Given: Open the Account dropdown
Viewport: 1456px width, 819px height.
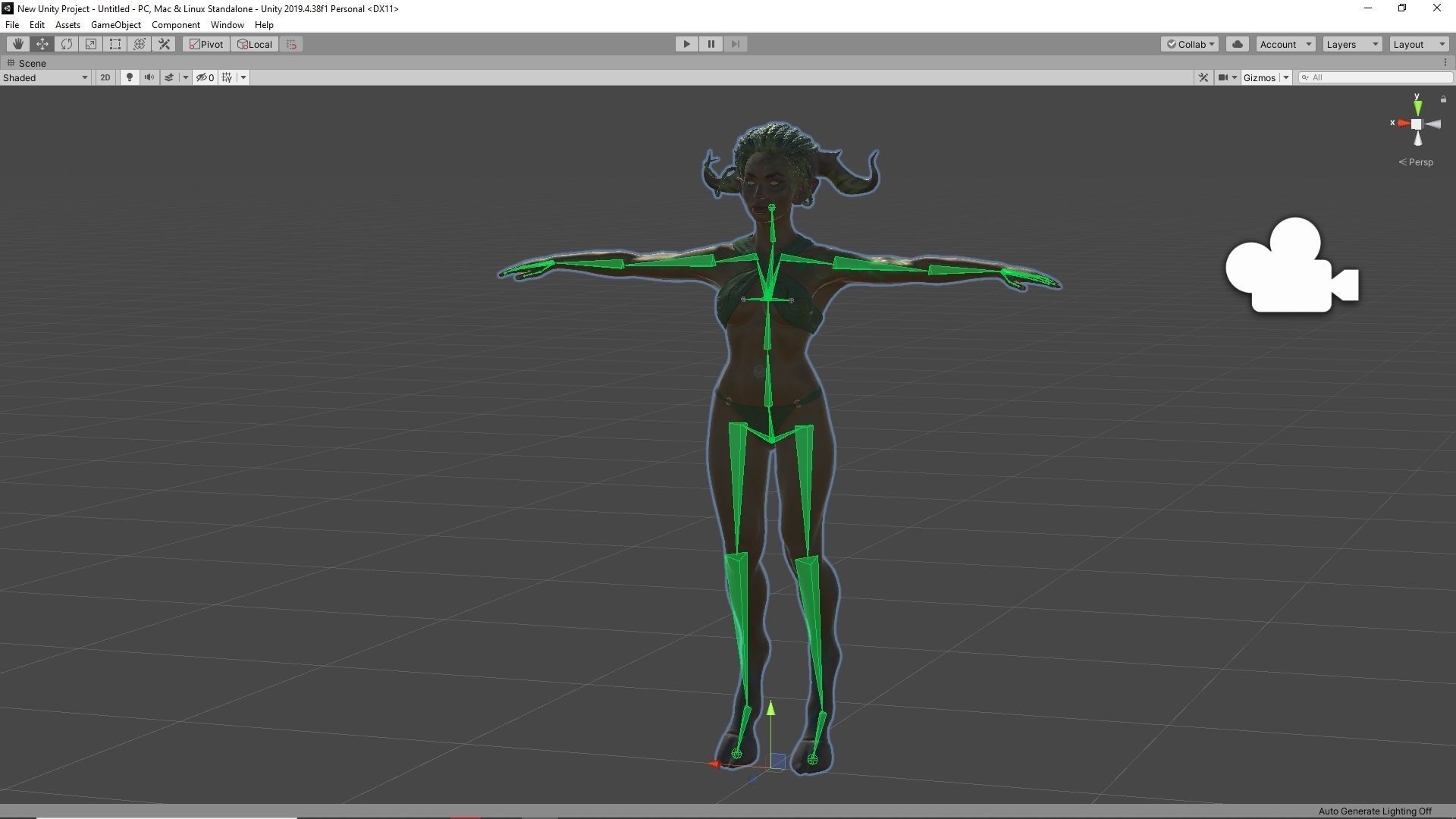Looking at the screenshot, I should coord(1285,44).
